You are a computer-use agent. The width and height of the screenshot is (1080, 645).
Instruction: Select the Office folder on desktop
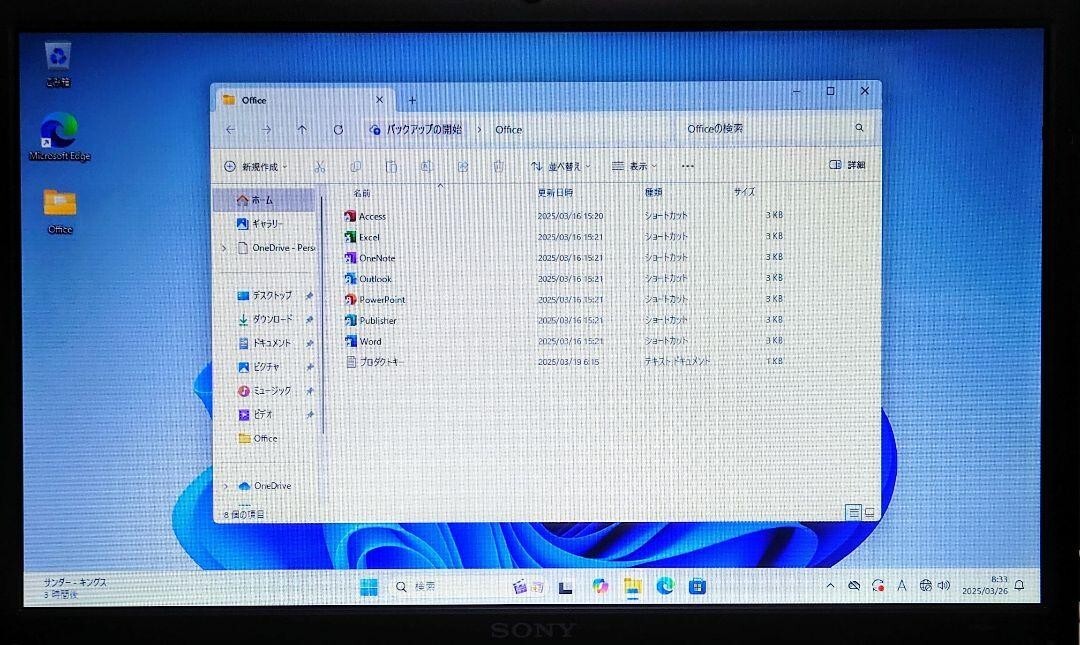[x=60, y=211]
